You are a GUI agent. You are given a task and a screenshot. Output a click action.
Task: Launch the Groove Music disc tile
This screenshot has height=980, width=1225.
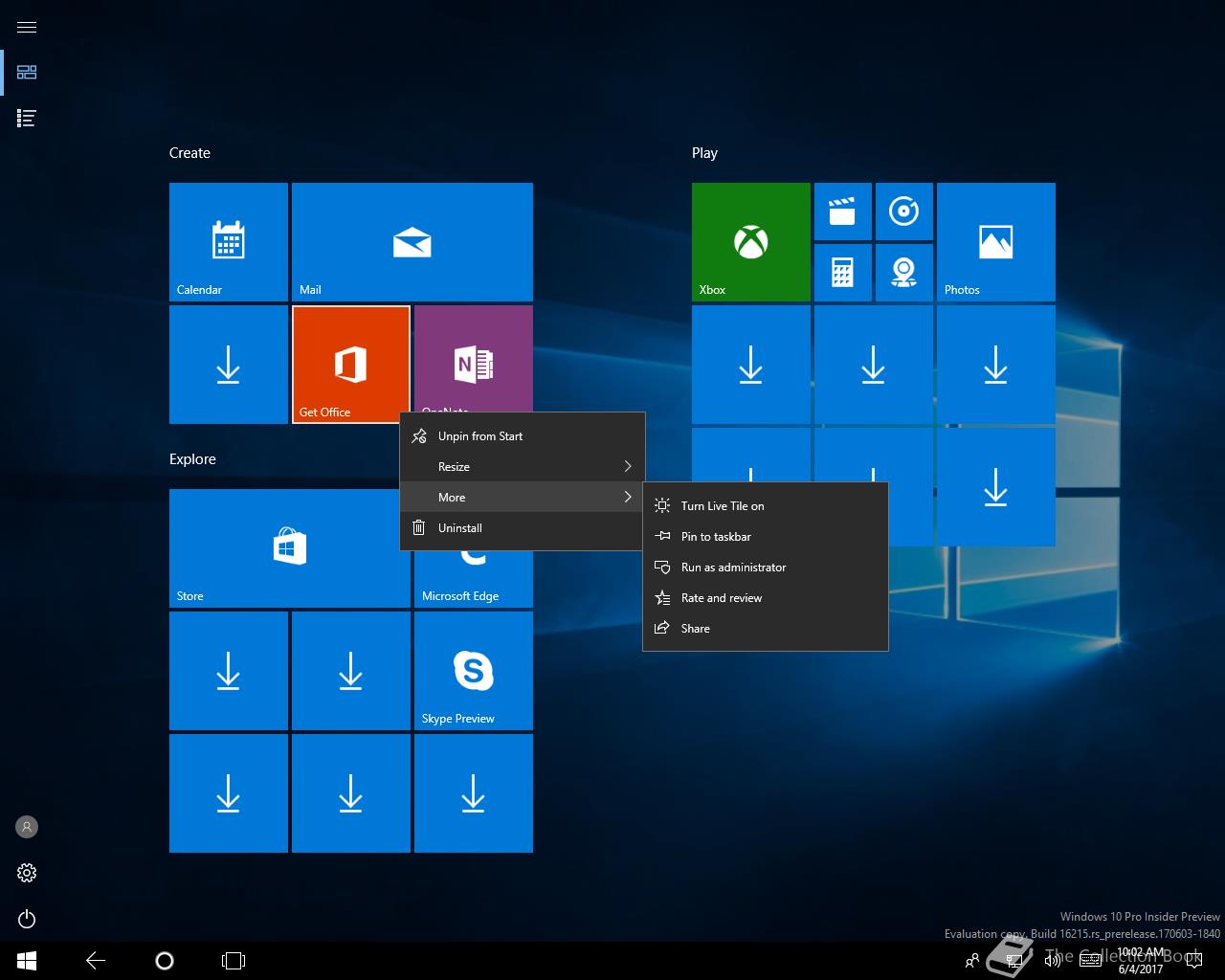pyautogui.click(x=904, y=212)
